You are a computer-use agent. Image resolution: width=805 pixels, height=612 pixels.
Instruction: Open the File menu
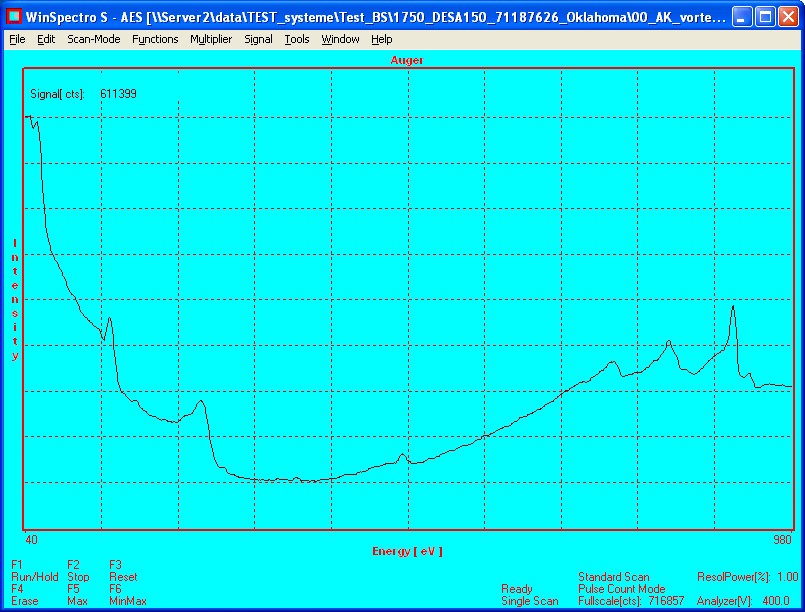tap(17, 39)
